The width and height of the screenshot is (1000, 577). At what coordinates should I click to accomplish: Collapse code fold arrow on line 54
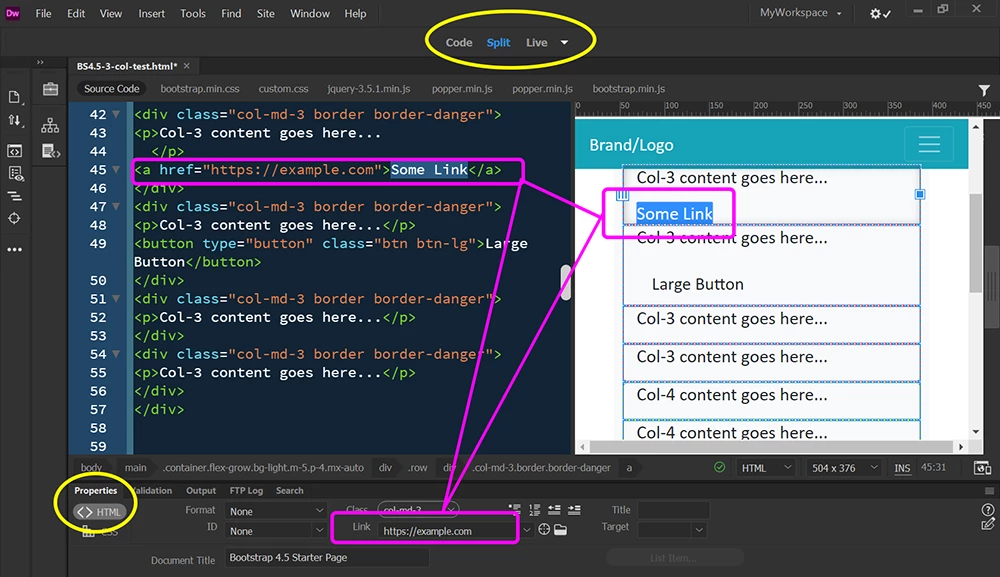116,354
